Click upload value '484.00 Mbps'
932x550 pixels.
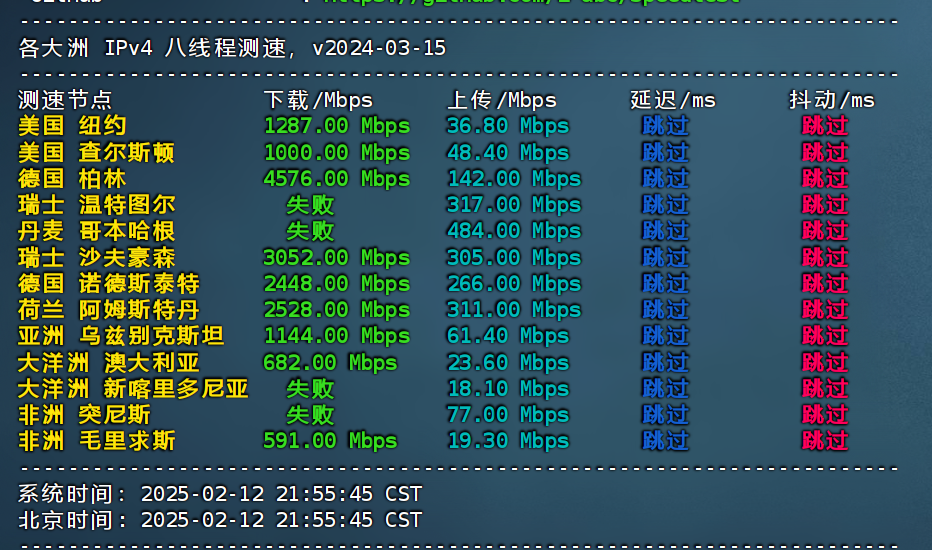point(514,231)
